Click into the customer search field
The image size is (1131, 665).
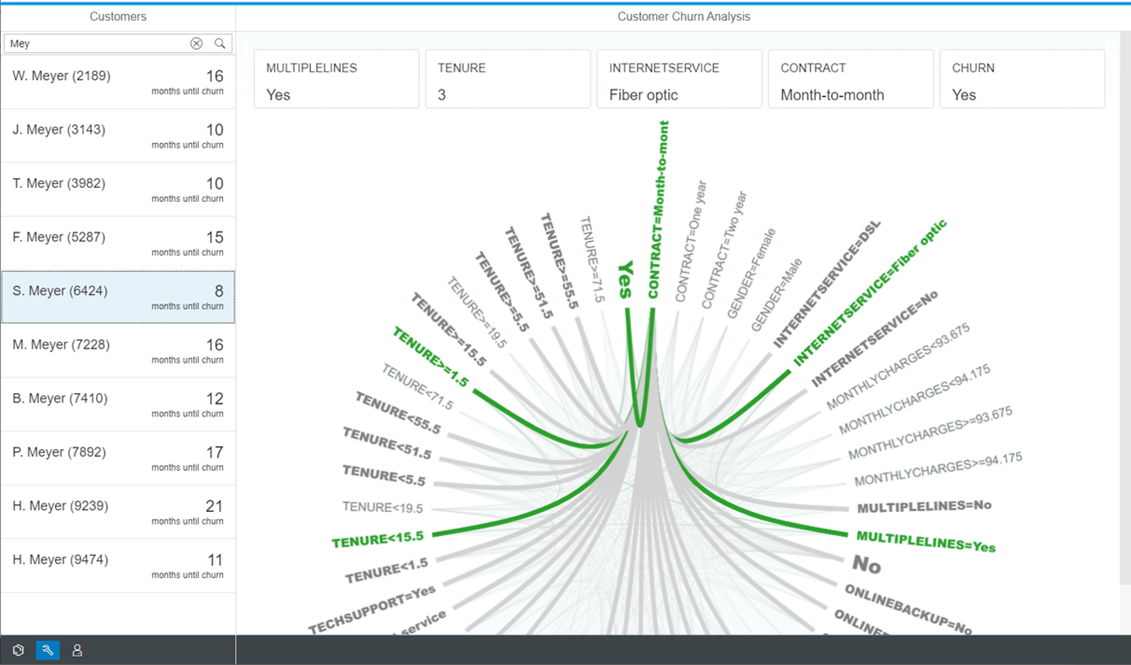click(95, 44)
